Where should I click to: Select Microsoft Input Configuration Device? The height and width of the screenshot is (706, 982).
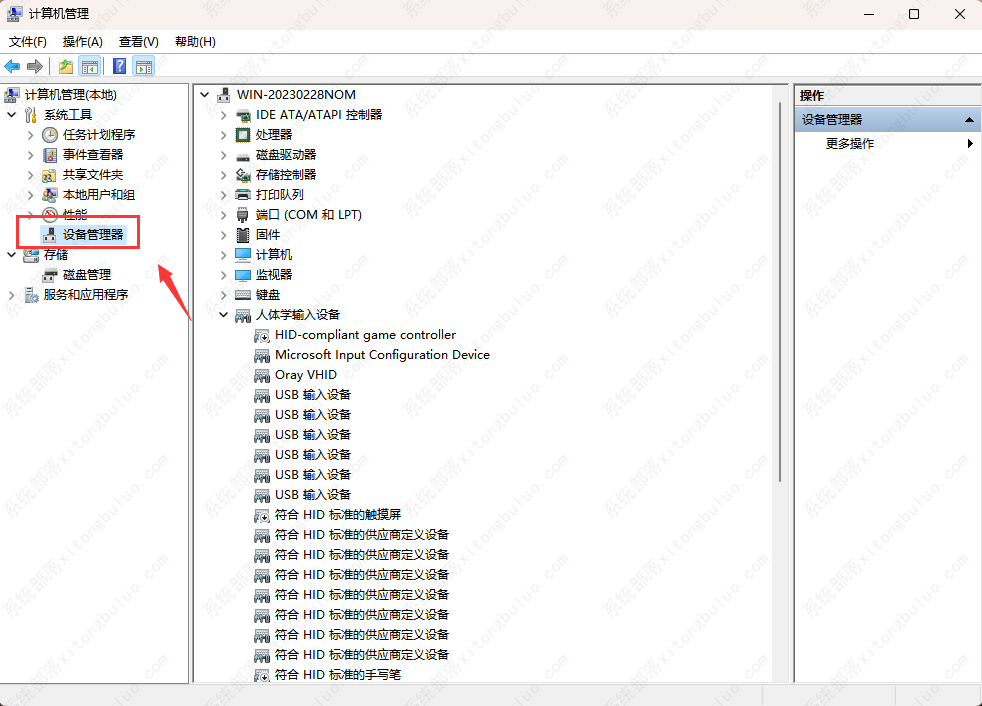381,354
